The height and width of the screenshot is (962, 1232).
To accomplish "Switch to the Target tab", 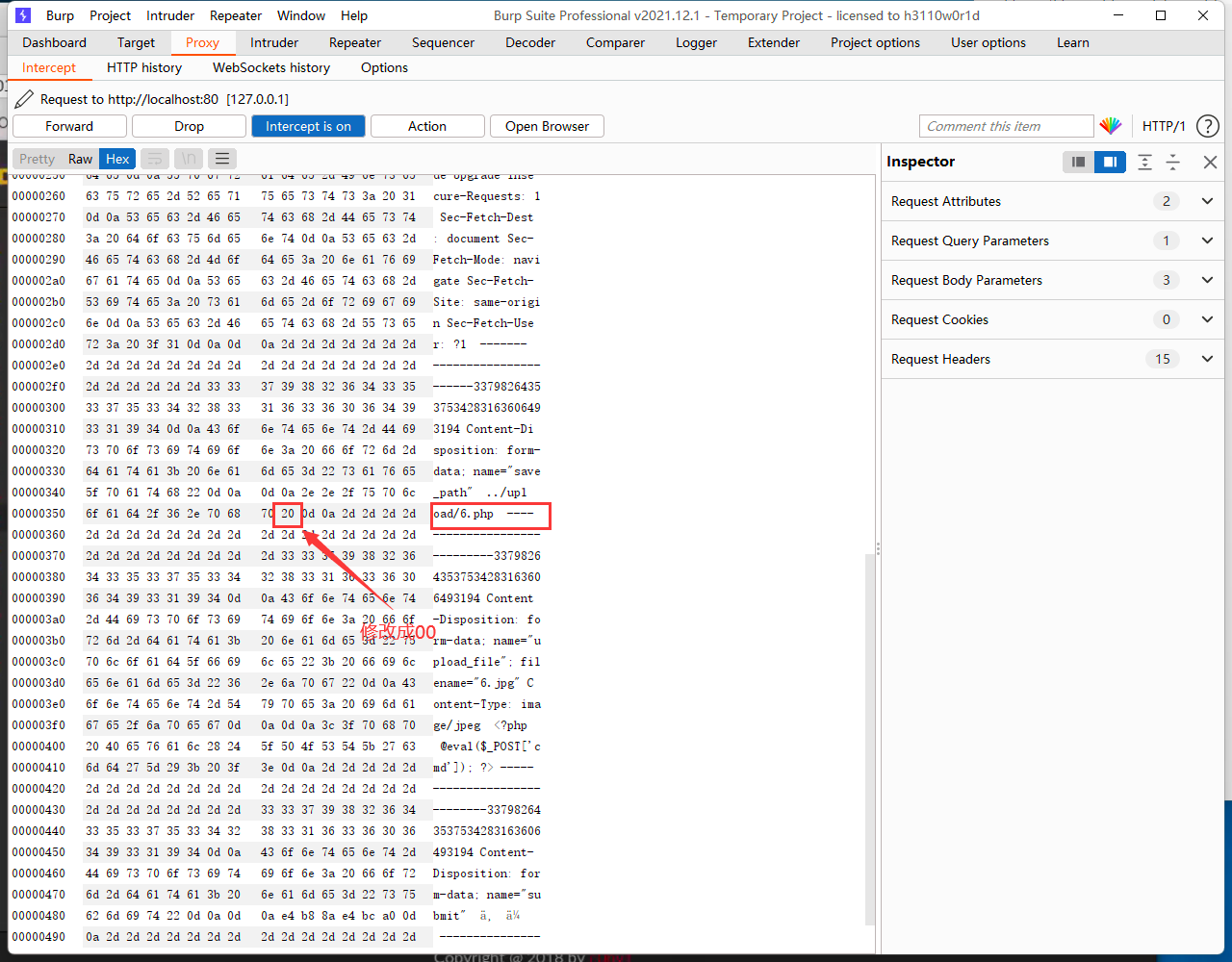I will pyautogui.click(x=136, y=42).
